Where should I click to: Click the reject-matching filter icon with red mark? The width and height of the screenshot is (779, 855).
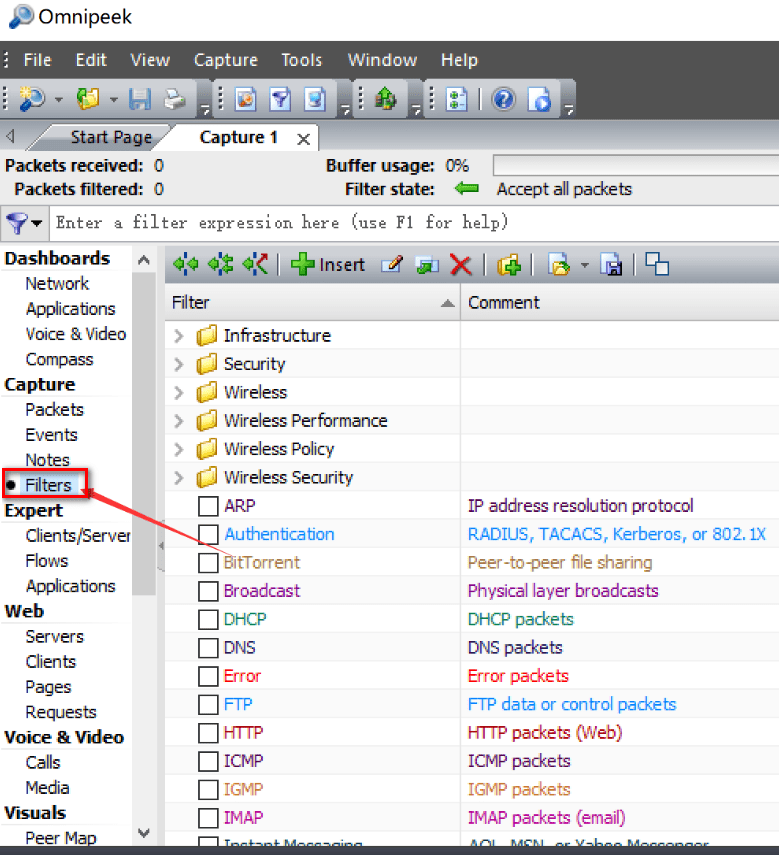tap(255, 265)
